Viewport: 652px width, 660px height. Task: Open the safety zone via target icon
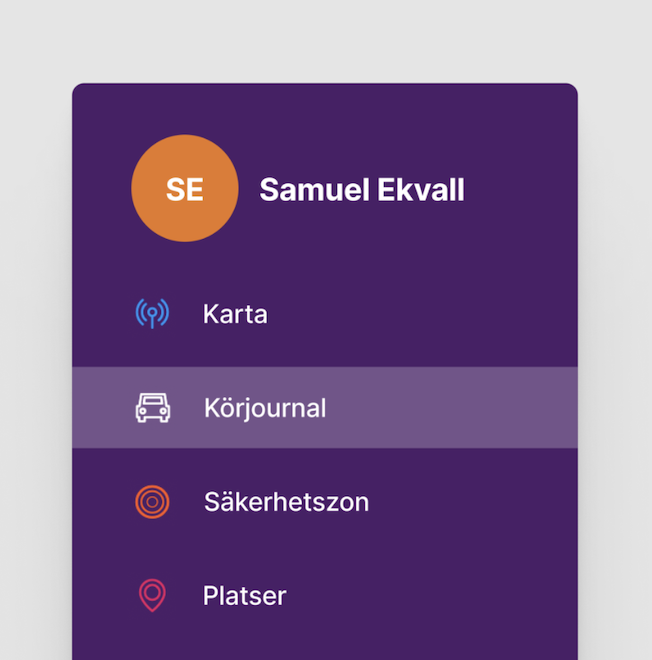click(152, 501)
